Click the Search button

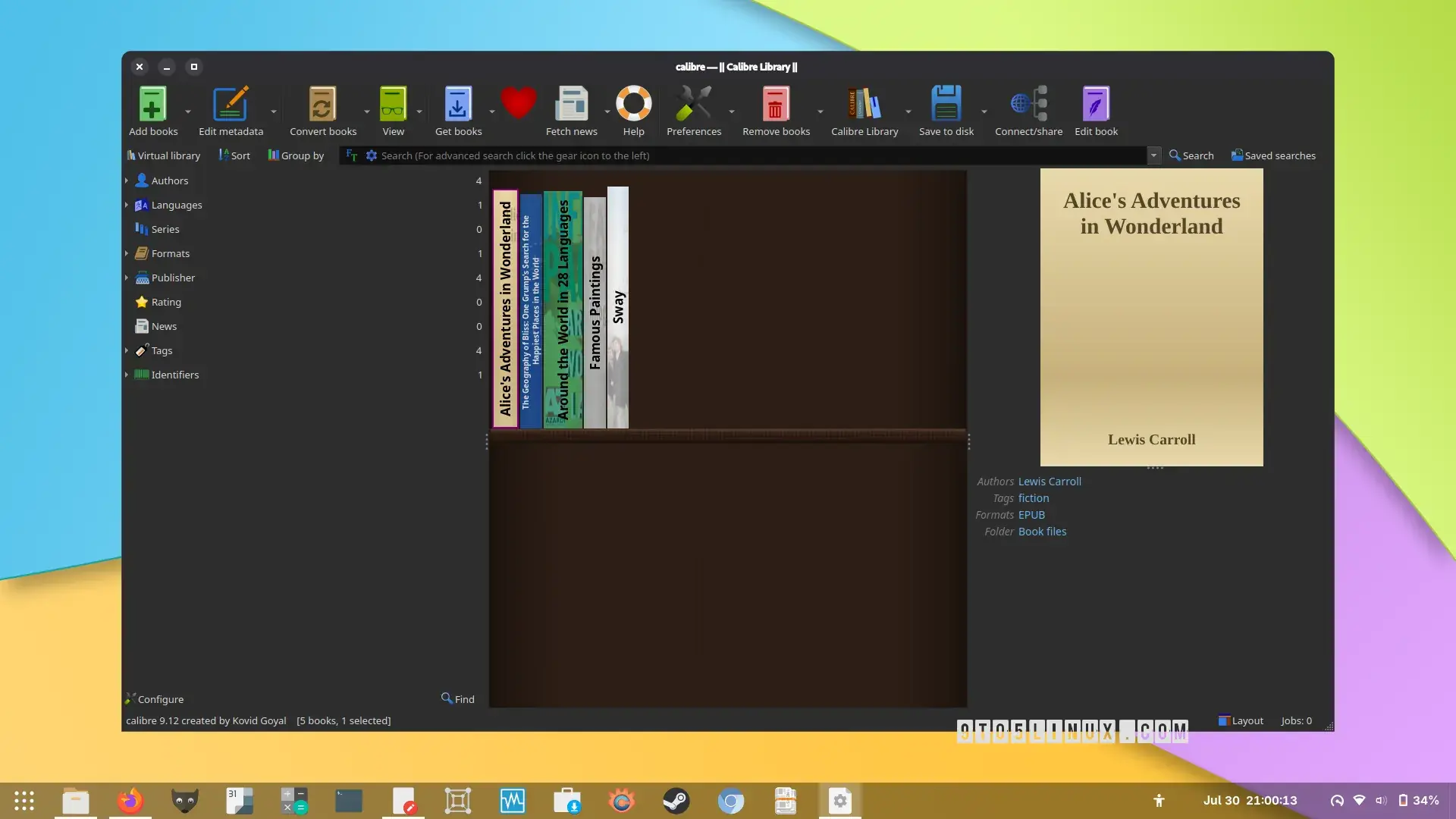[x=1191, y=155]
